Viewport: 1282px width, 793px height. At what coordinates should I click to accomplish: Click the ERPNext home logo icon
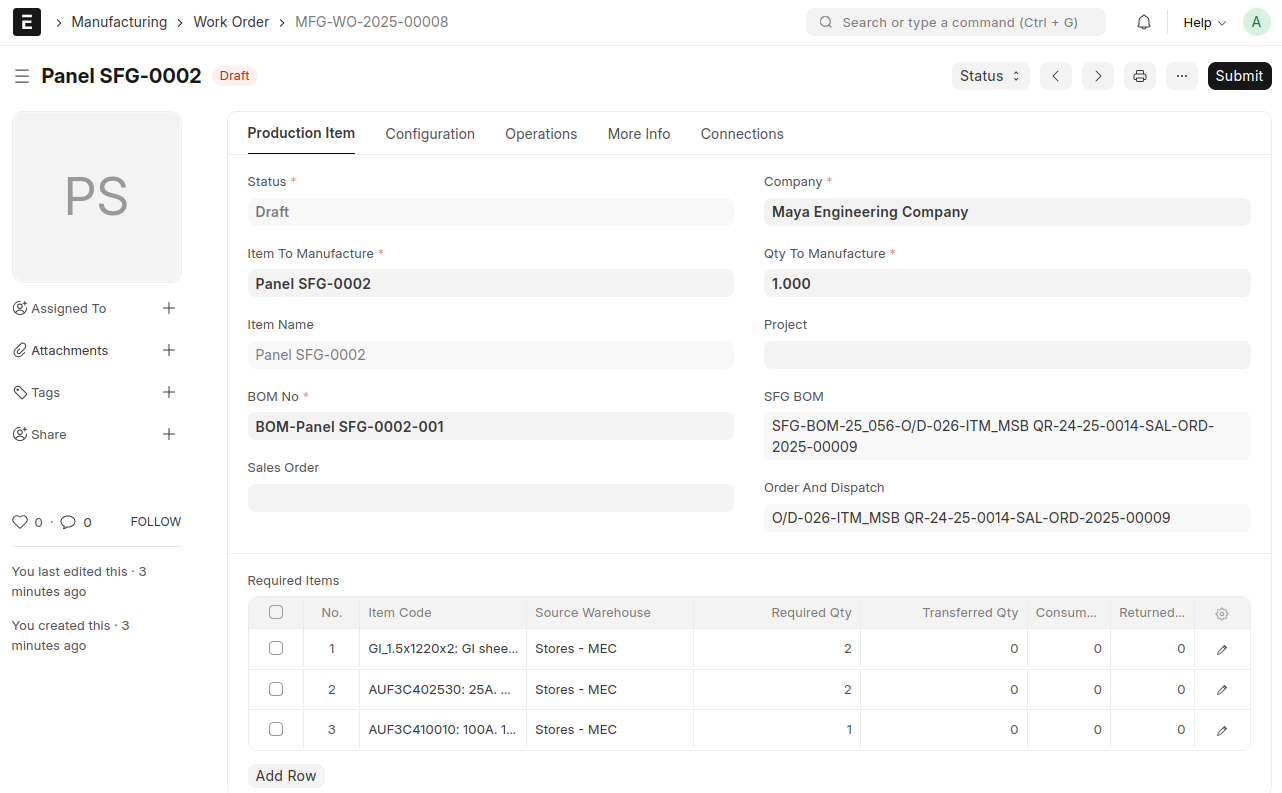pos(27,22)
